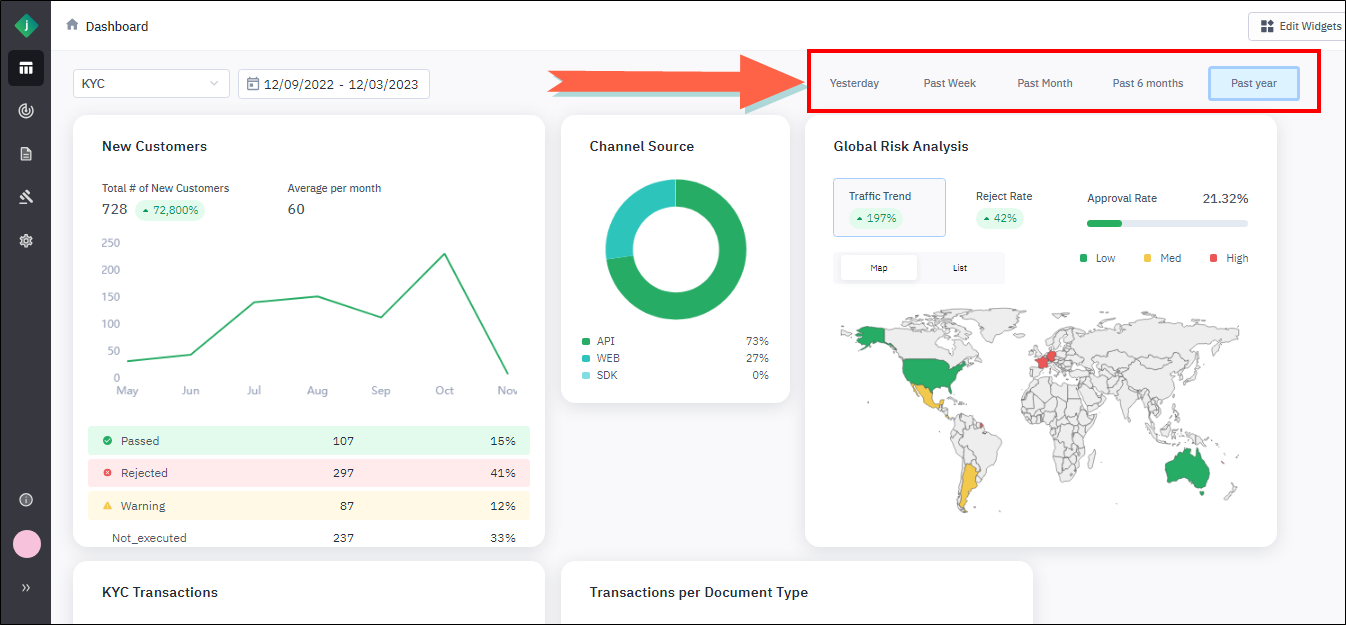Click the green diamond logo in sidebar

coord(26,26)
